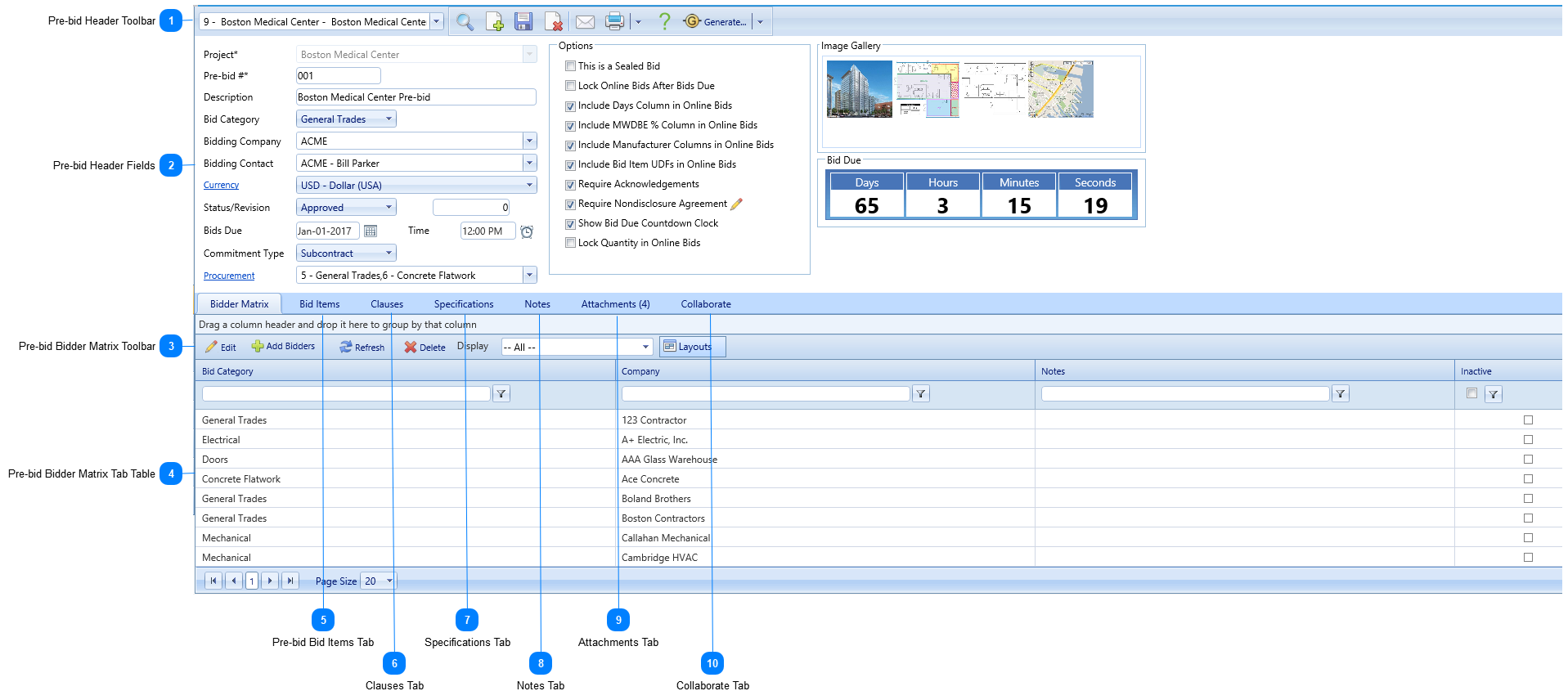1568x700 pixels.
Task: Open dropdown arrow next to Generate
Action: [x=760, y=22]
